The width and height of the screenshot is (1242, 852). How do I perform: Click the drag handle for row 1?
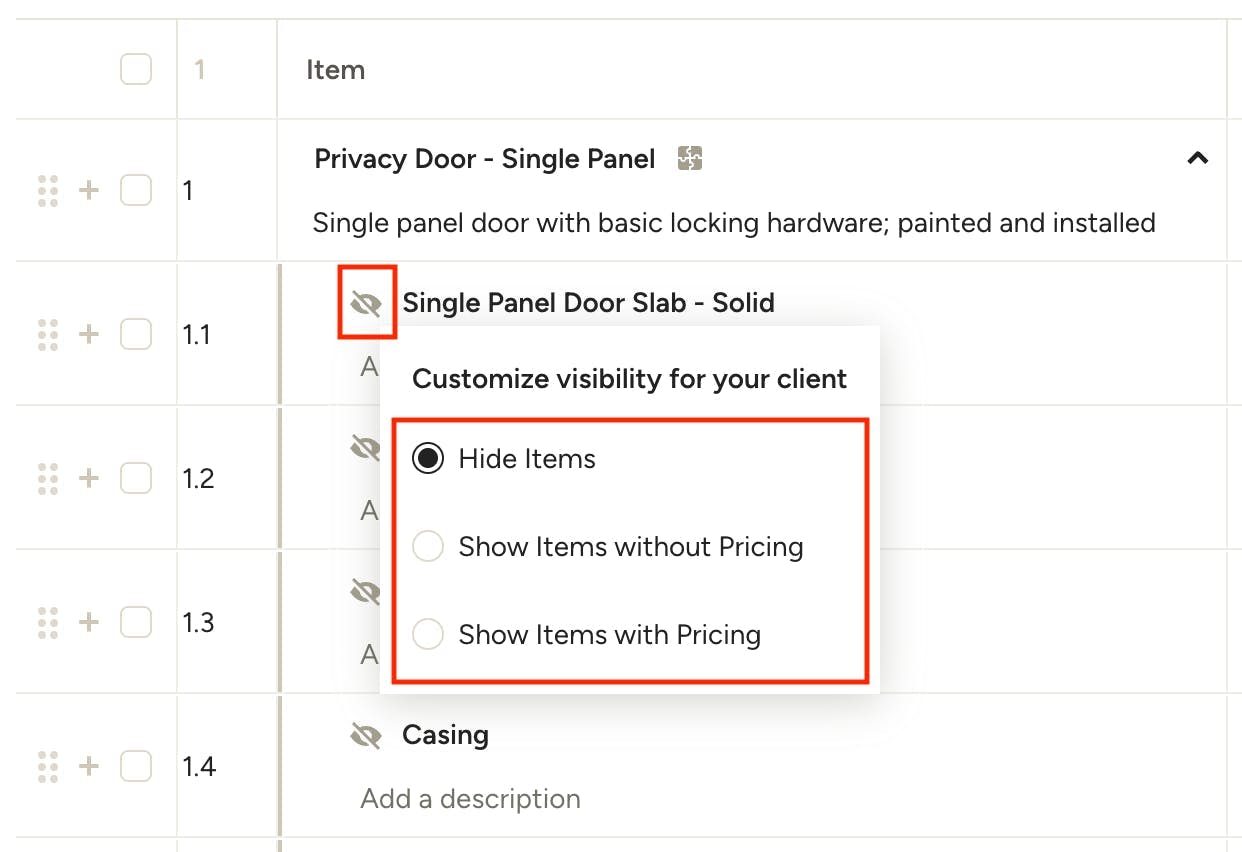(x=47, y=190)
